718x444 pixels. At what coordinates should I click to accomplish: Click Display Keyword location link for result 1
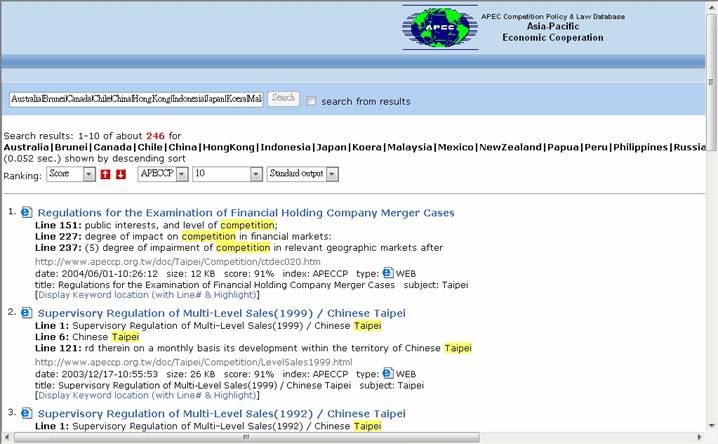click(147, 295)
